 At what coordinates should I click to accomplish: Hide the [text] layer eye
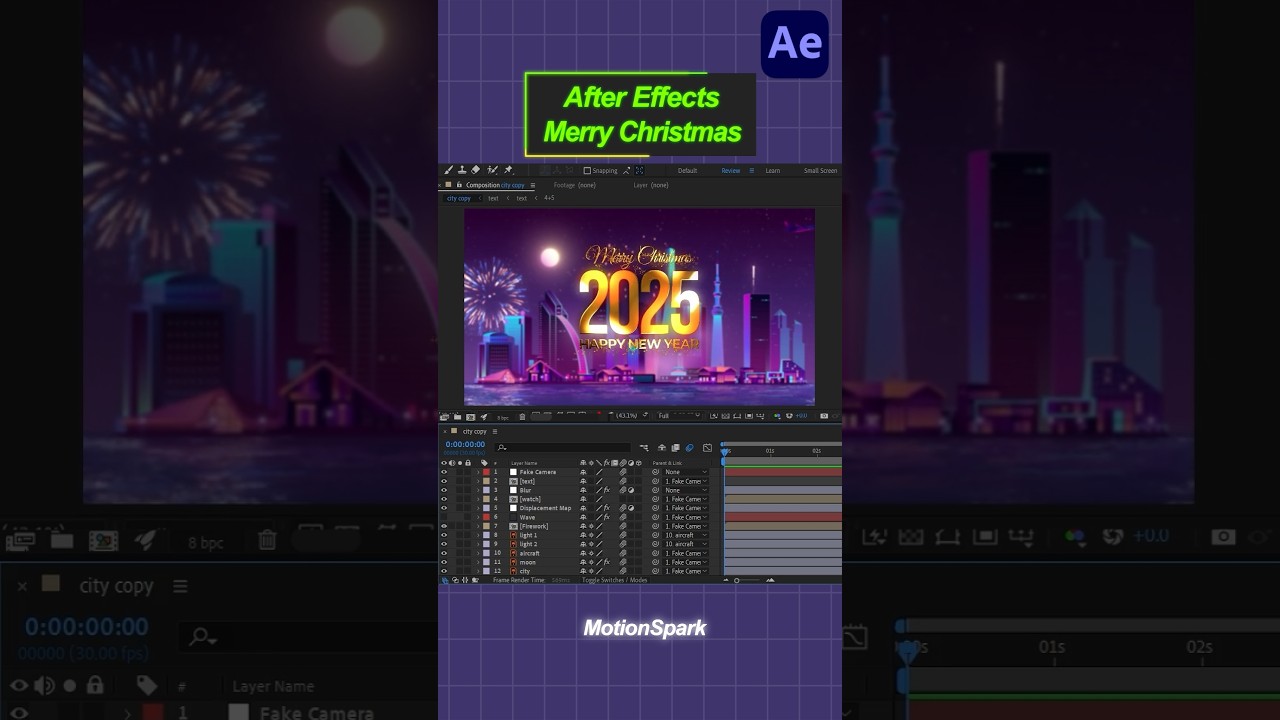tap(444, 481)
